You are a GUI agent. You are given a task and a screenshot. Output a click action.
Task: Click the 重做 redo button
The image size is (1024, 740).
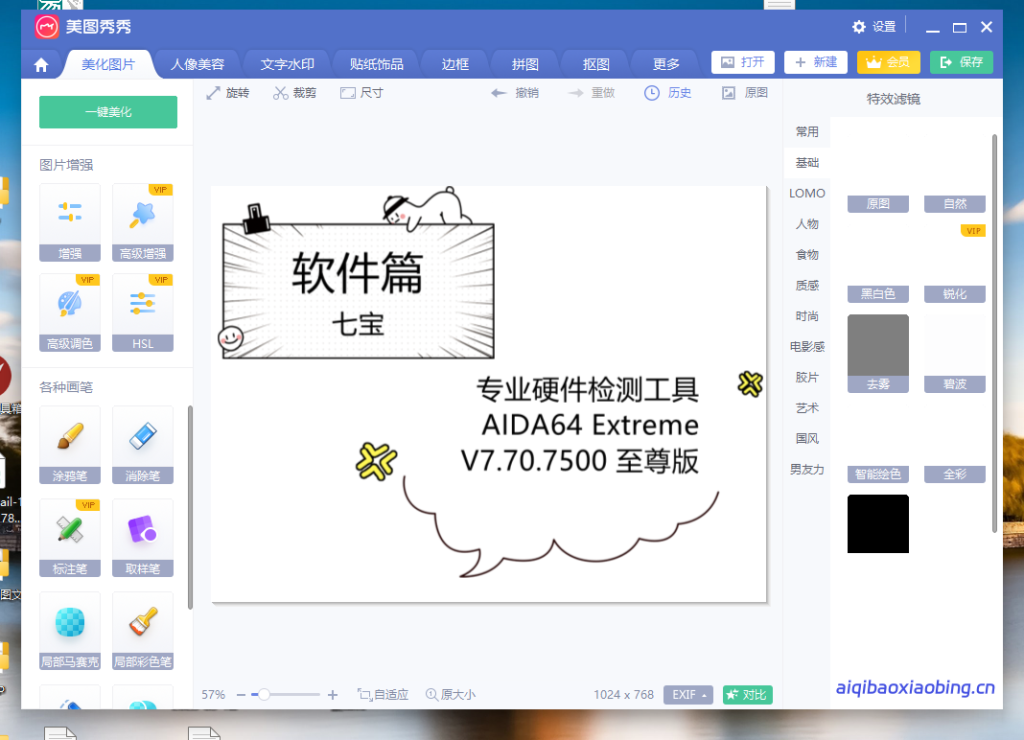click(592, 93)
